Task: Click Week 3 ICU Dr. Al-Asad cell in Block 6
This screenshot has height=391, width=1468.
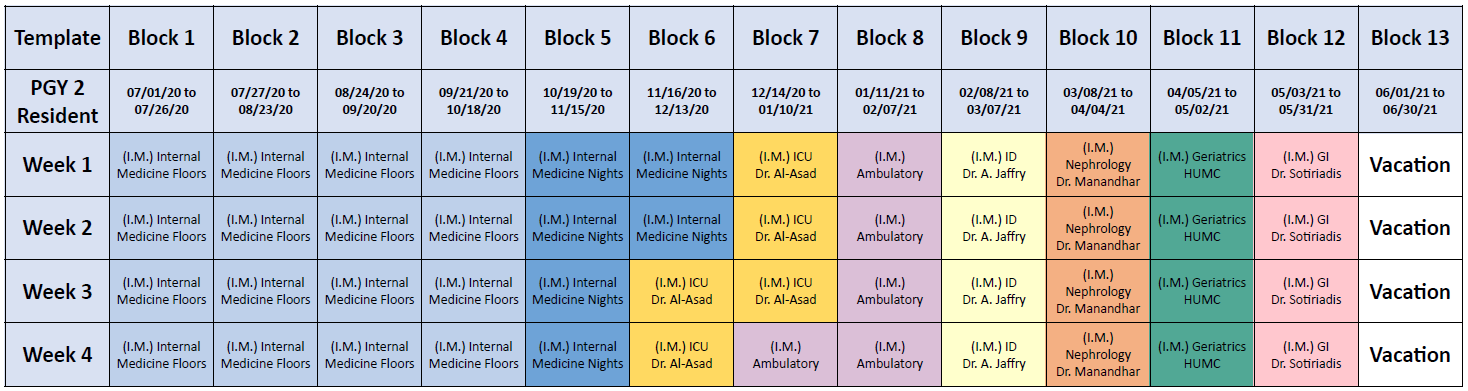Action: tap(682, 291)
